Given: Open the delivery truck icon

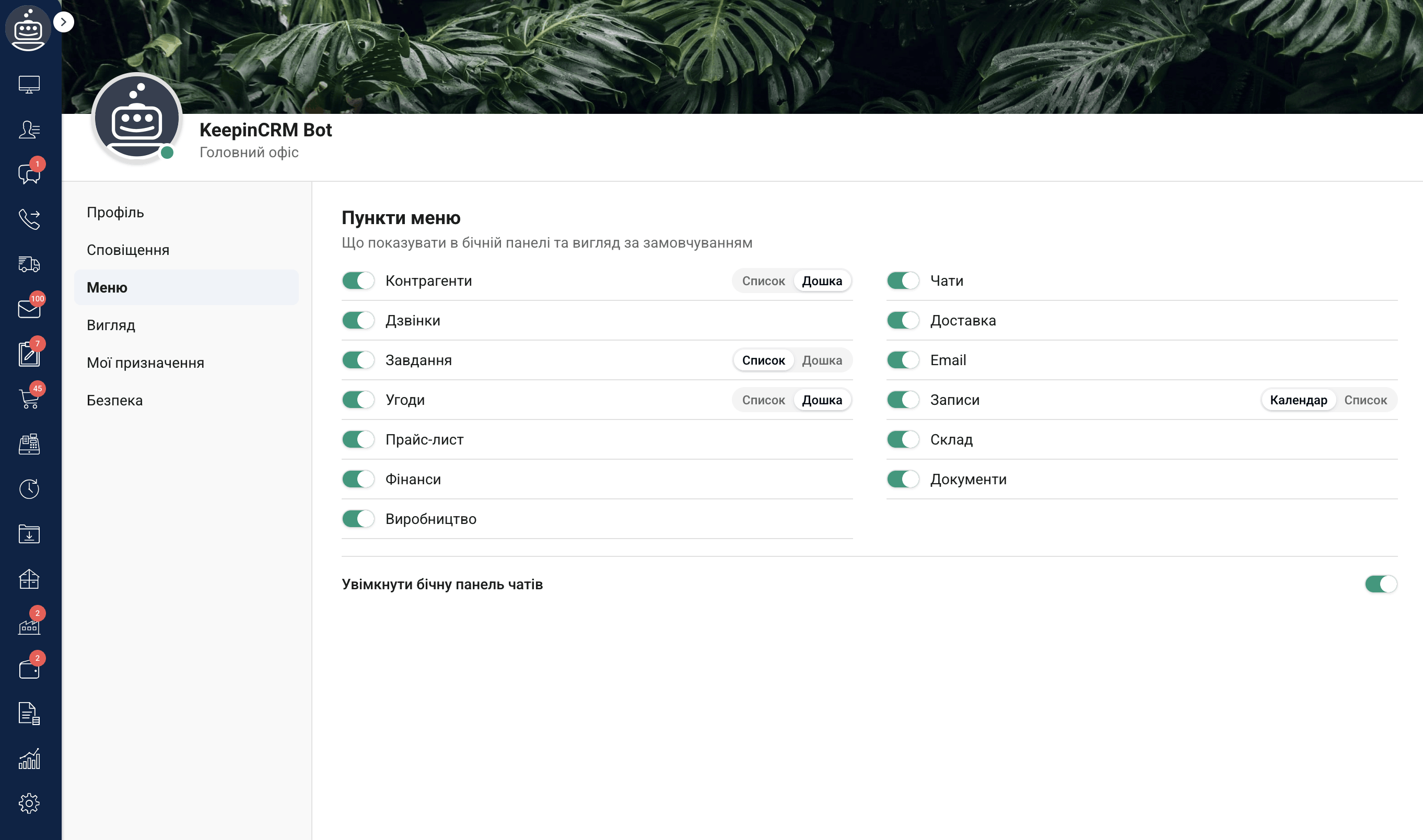Looking at the screenshot, I should pyautogui.click(x=29, y=264).
